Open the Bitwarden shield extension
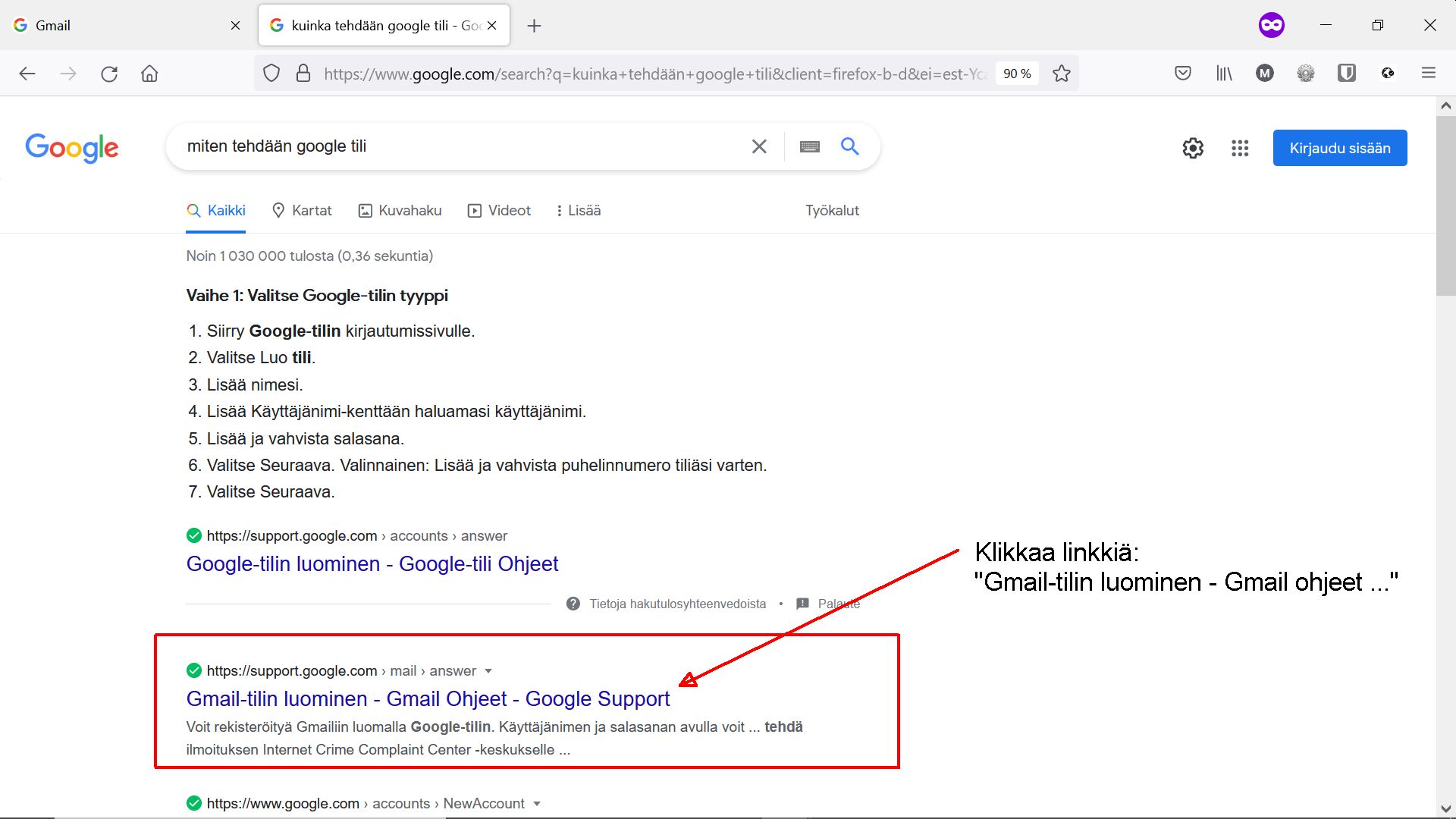Viewport: 1456px width, 819px height. [x=1347, y=74]
